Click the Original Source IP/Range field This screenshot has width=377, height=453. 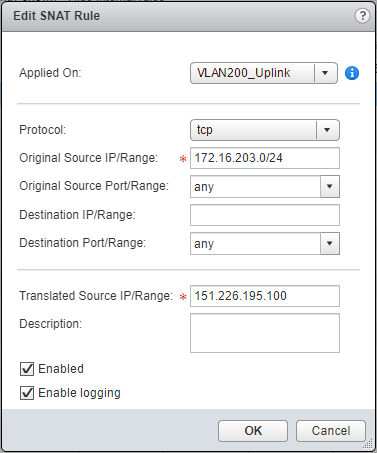tap(265, 158)
